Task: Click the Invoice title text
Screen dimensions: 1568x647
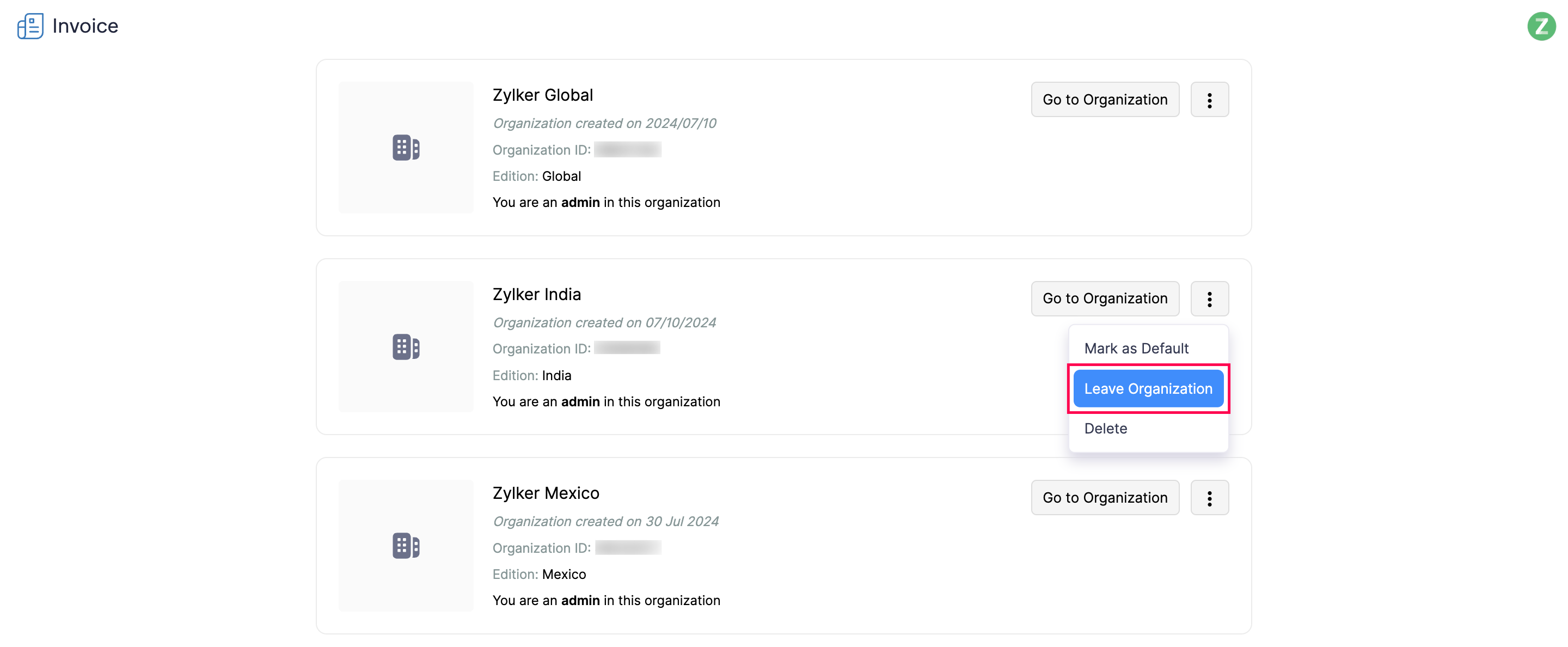Action: point(85,26)
